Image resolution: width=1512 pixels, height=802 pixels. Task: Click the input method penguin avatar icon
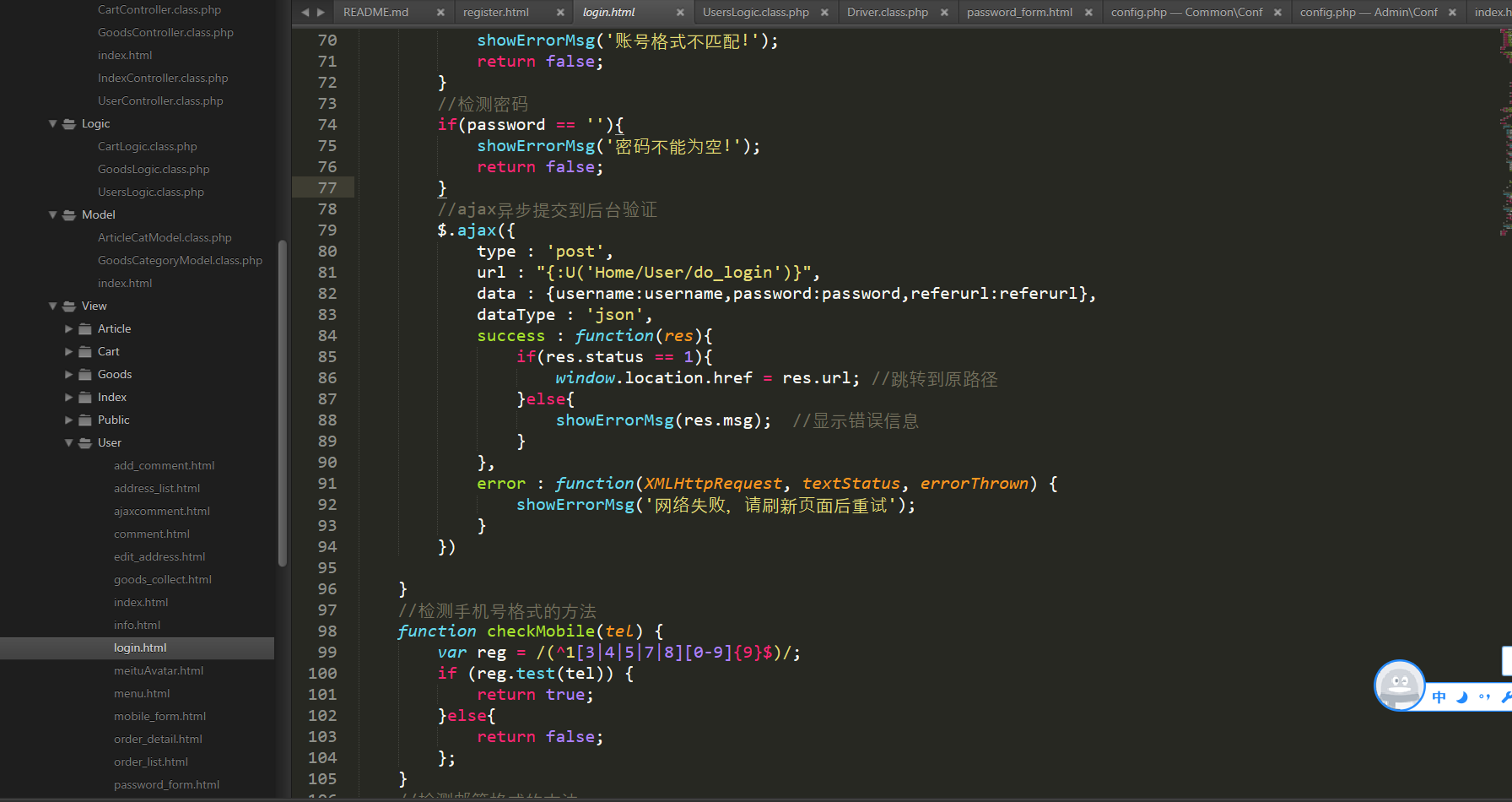coord(1400,685)
